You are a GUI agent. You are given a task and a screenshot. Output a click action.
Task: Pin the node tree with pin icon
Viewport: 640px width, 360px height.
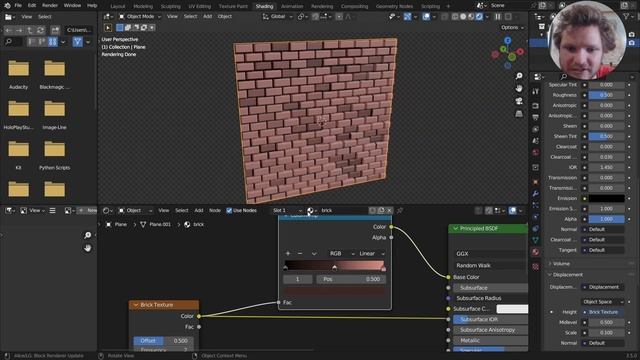pyautogui.click(x=400, y=210)
